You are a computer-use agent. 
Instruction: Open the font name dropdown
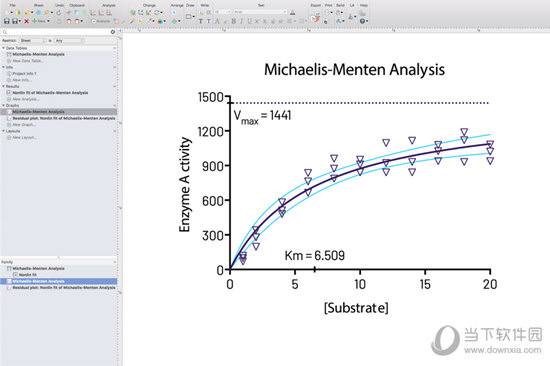tap(260, 12)
